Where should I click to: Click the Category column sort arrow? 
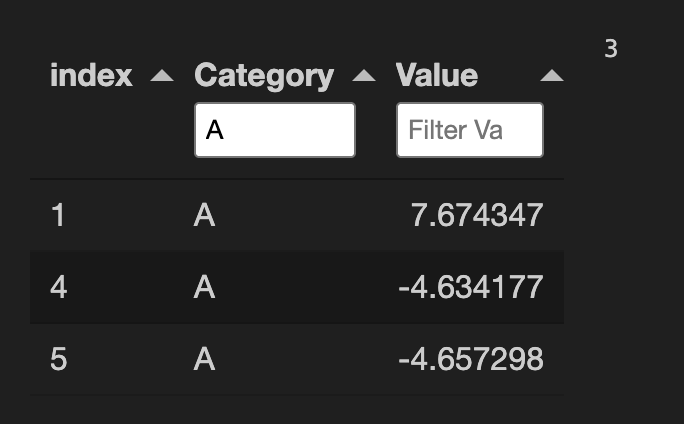[364, 76]
